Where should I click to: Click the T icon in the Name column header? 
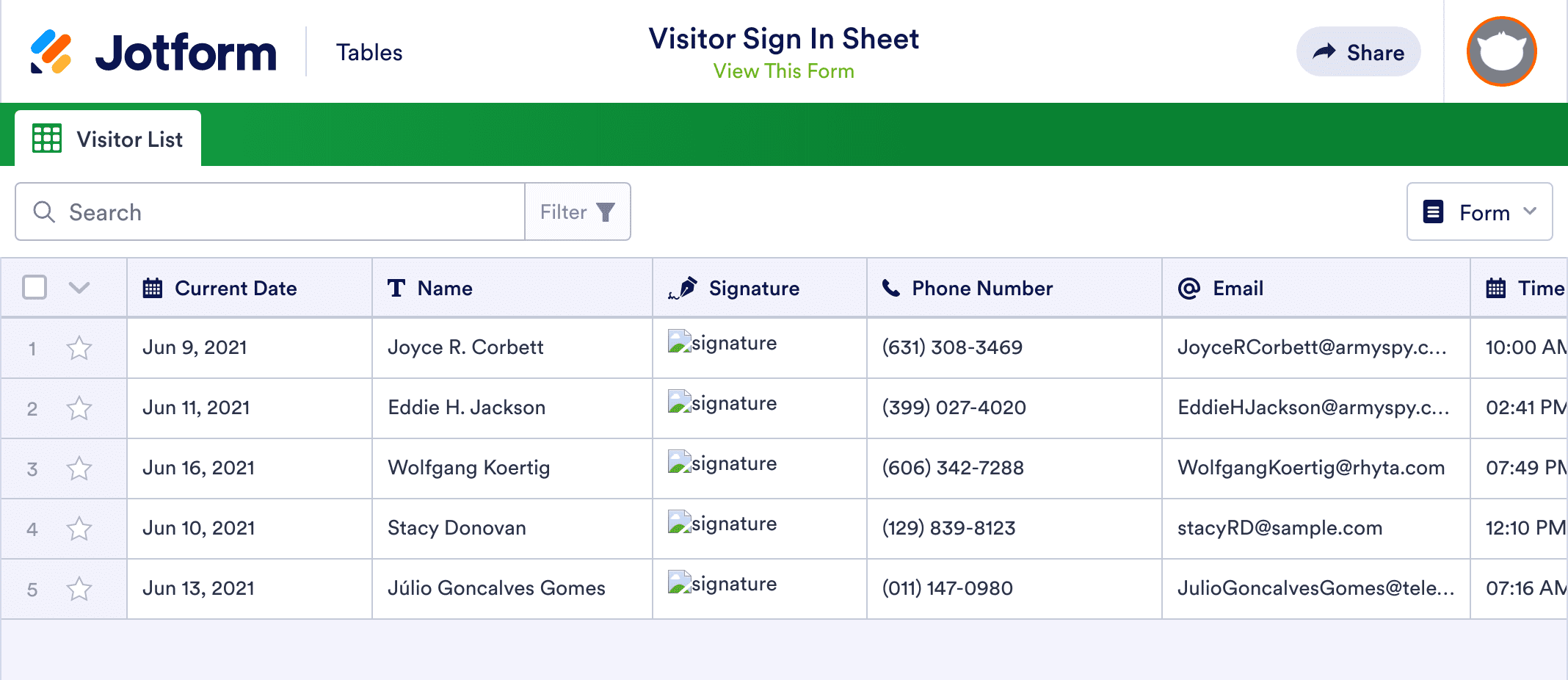[x=396, y=288]
